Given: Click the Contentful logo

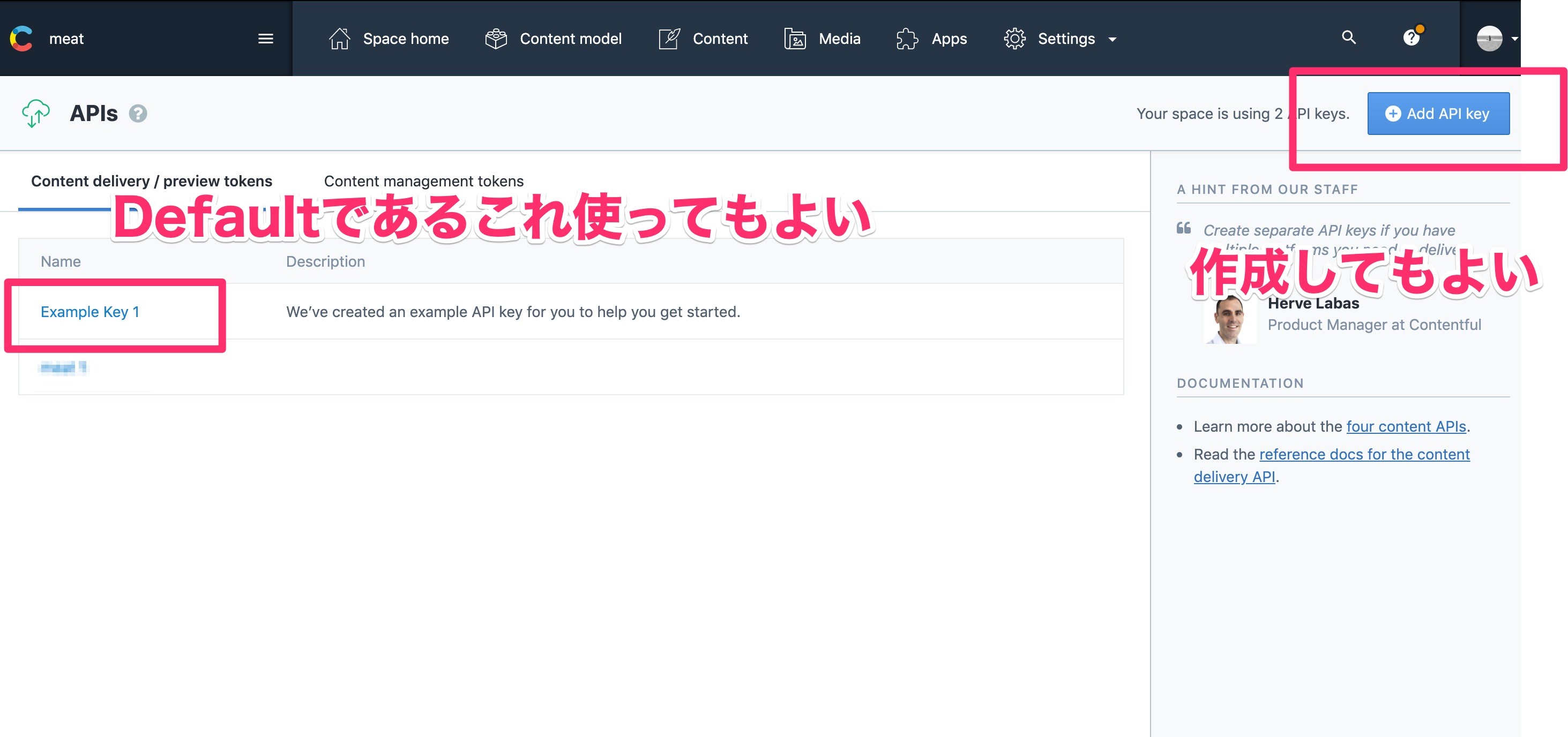Looking at the screenshot, I should pyautogui.click(x=21, y=37).
